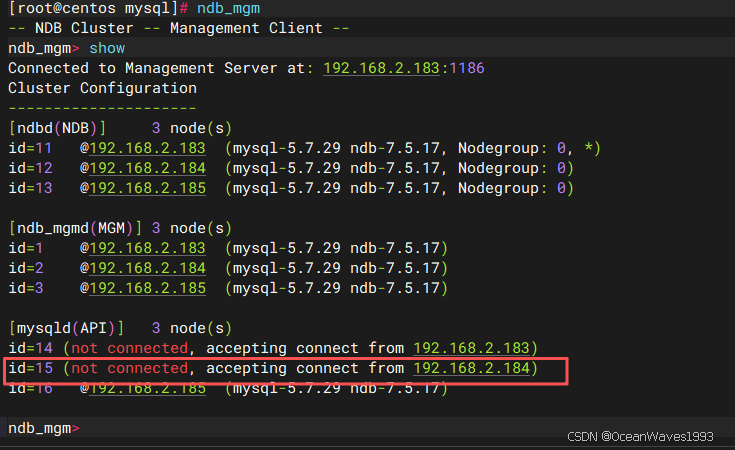Click version text 'mysql-5.7.29 ndb-7.5.17' on id=1 line
735x450 pixels.
click(x=336, y=248)
